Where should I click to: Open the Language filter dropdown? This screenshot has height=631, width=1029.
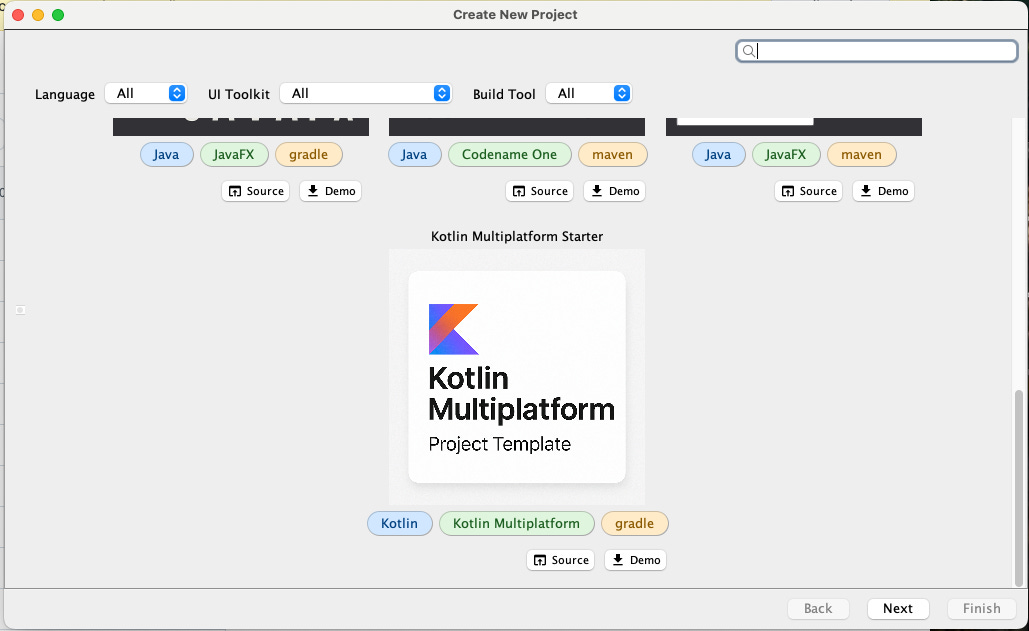tap(146, 93)
